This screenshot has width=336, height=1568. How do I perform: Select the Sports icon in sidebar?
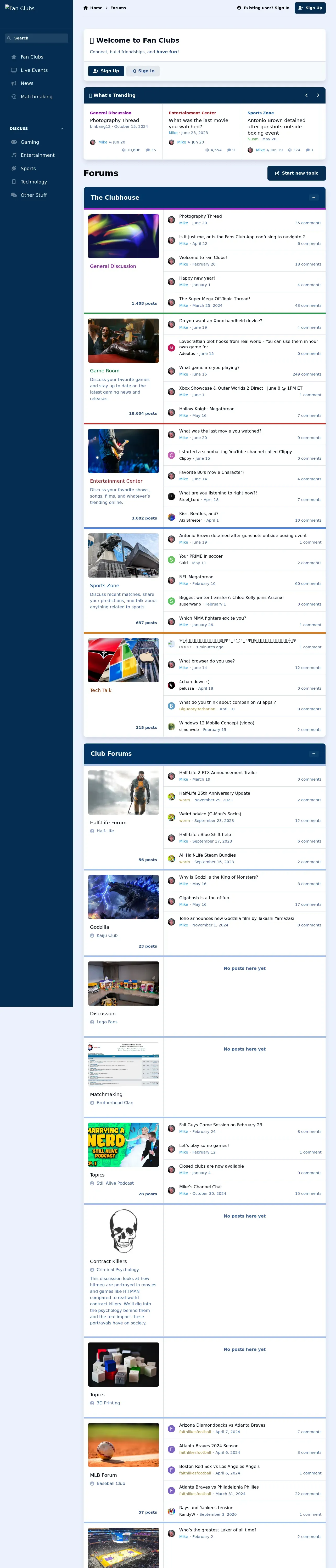14,169
